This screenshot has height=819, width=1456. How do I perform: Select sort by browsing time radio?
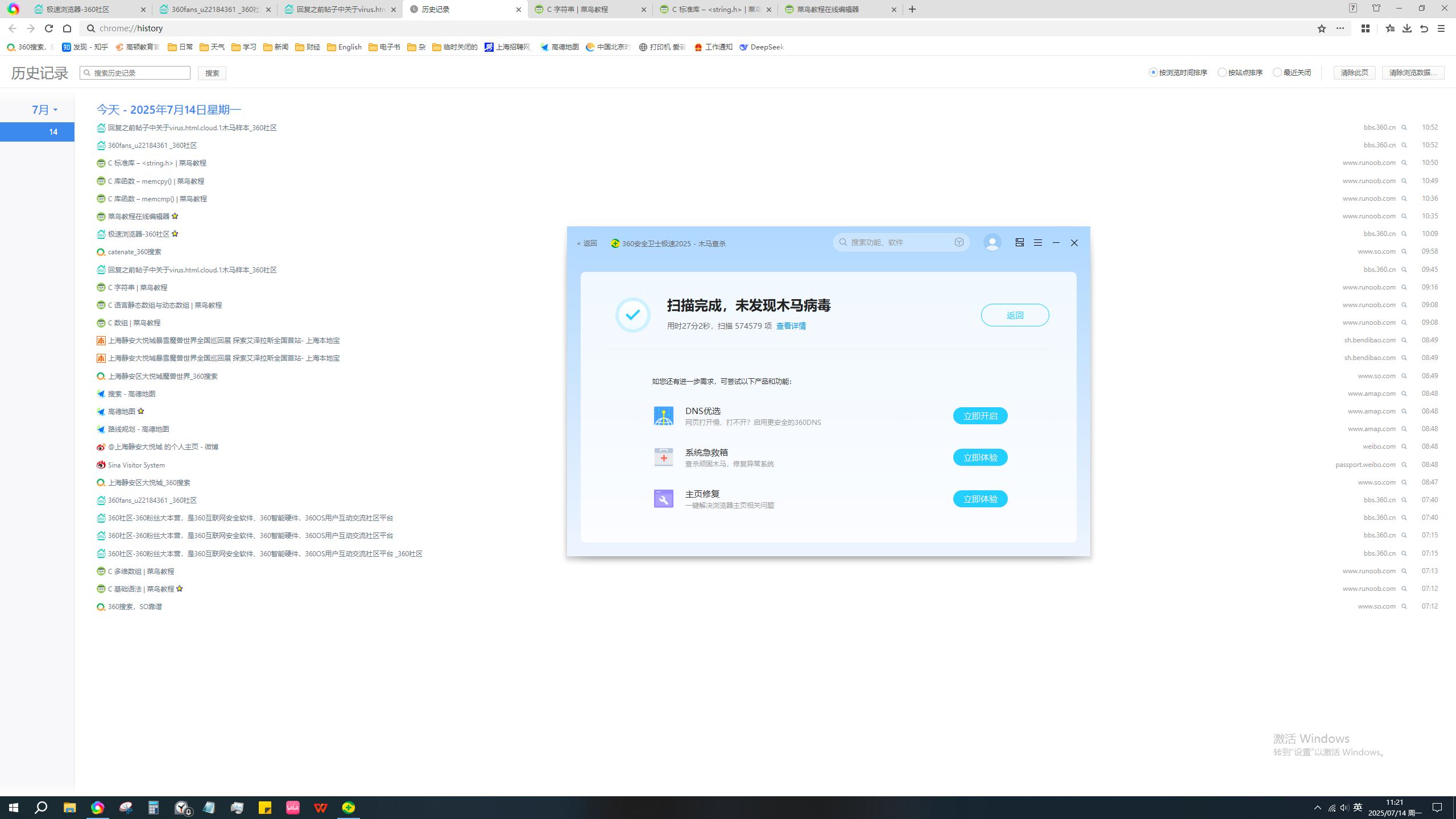(1153, 72)
